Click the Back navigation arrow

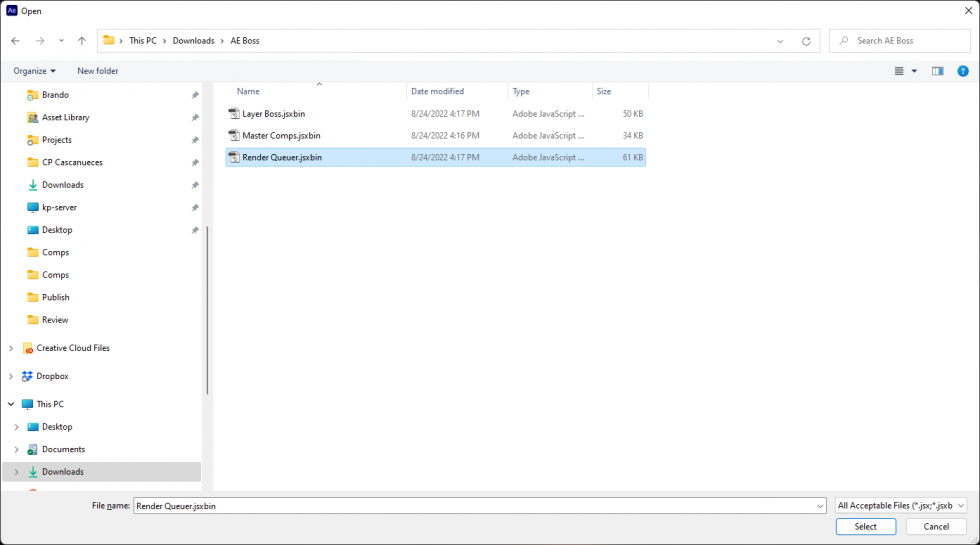pos(15,41)
